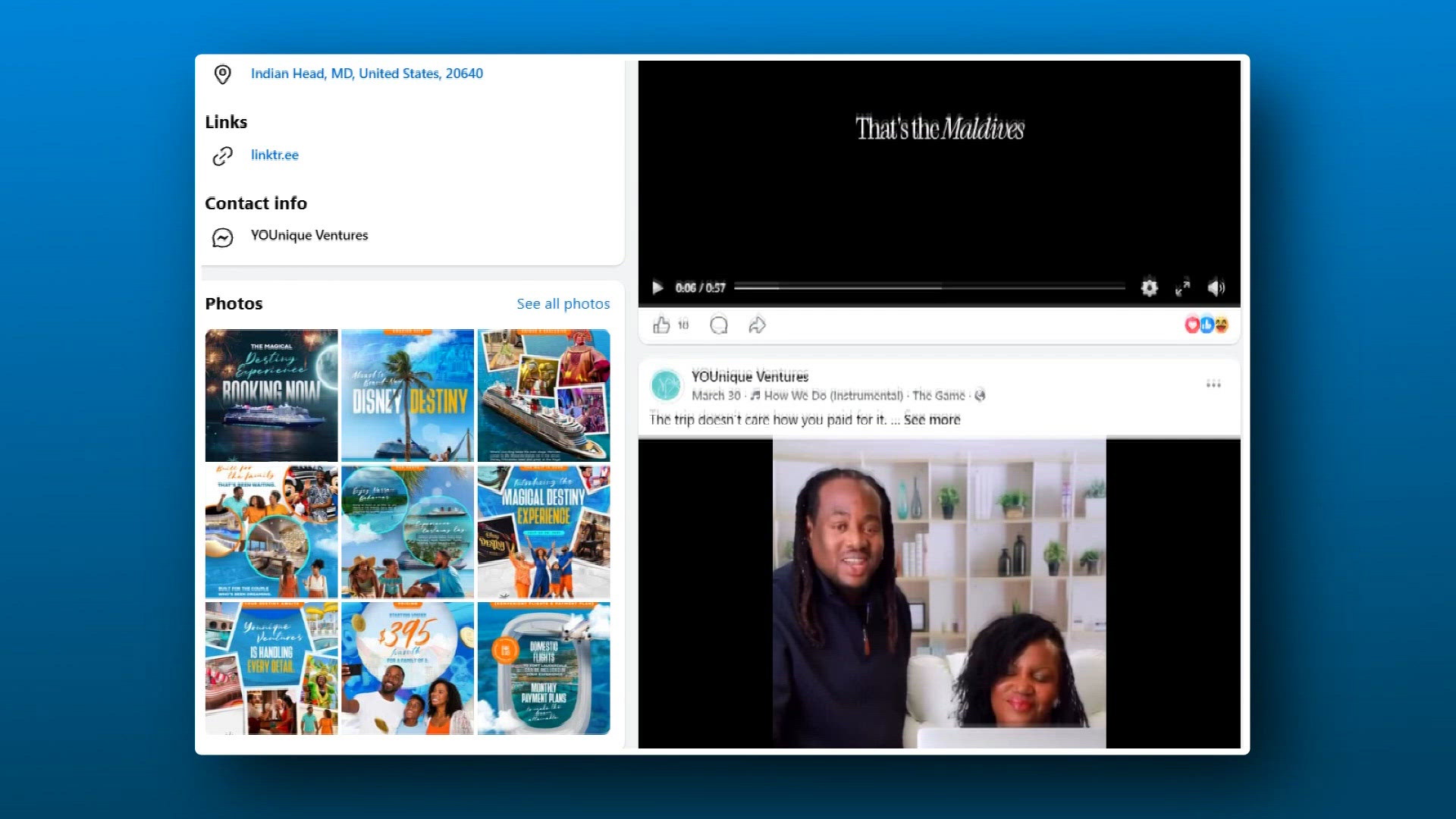View reactions emoji cluster on video post
This screenshot has width=1456, height=819.
(1207, 325)
